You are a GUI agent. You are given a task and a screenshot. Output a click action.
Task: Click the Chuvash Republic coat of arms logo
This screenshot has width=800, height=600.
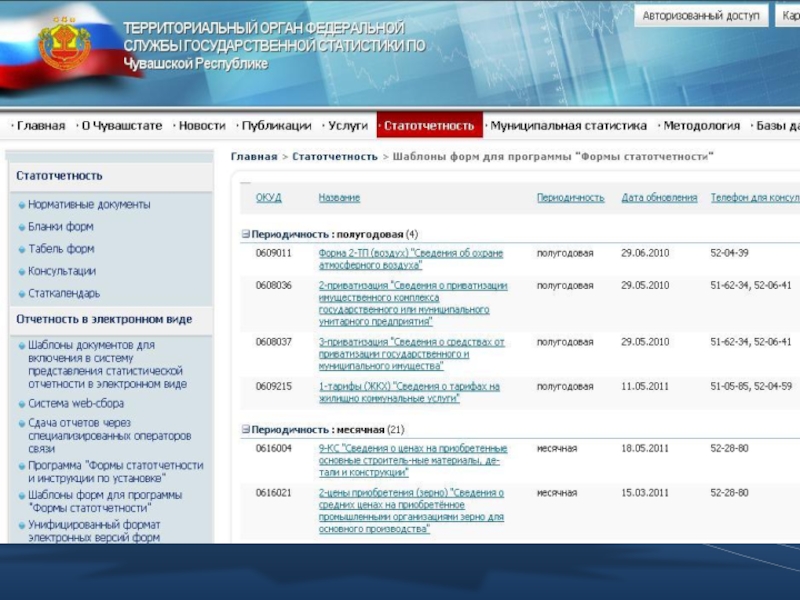[x=64, y=44]
